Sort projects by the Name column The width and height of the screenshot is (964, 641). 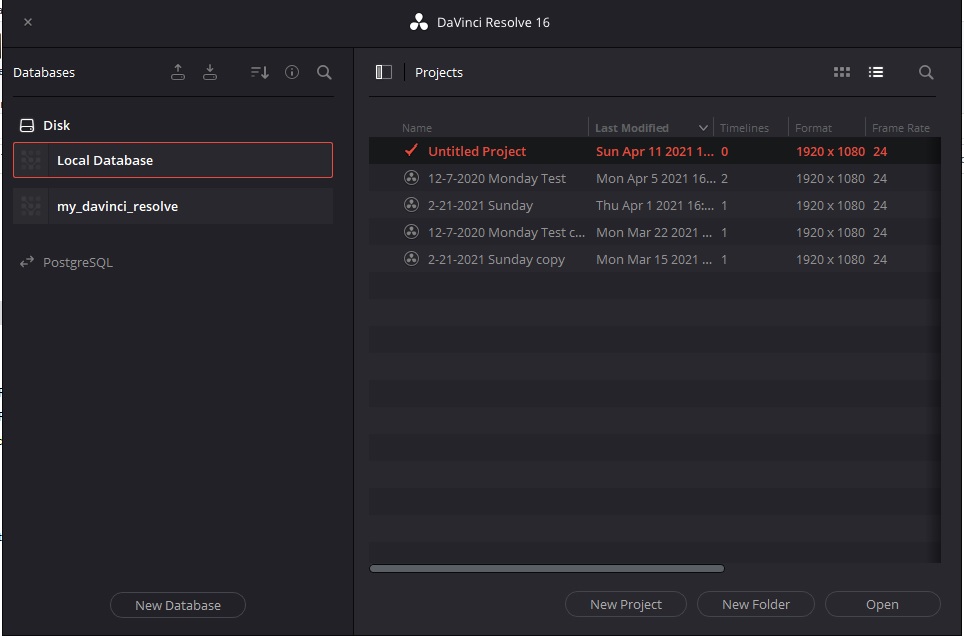[417, 128]
